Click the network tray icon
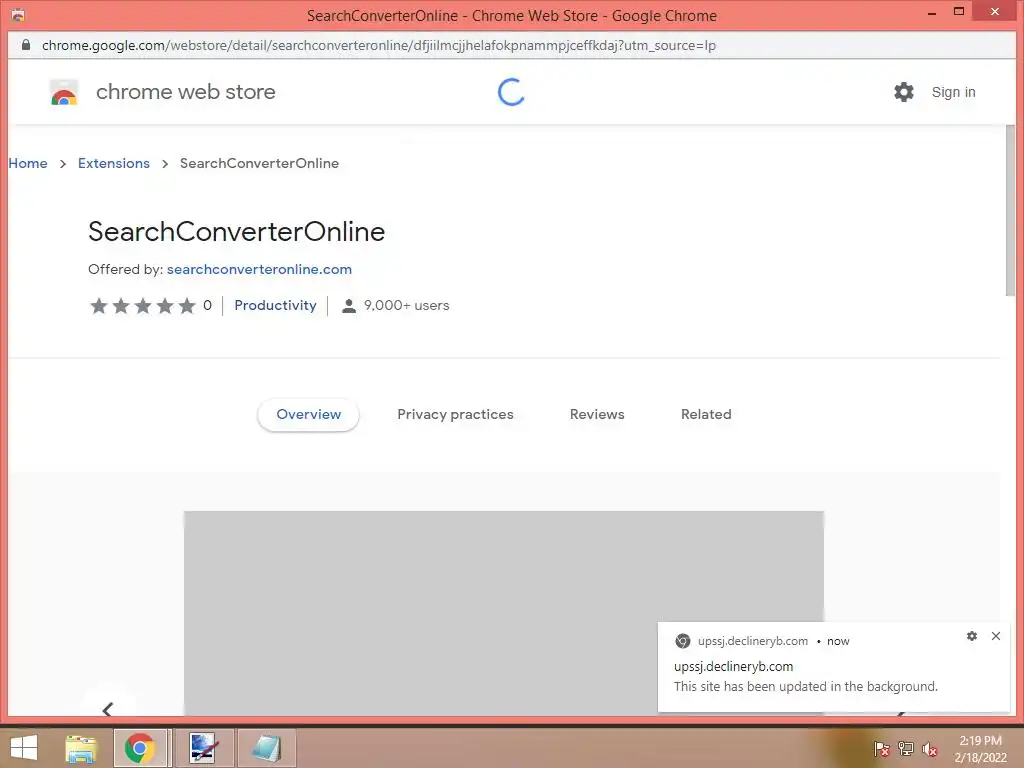 coord(905,749)
